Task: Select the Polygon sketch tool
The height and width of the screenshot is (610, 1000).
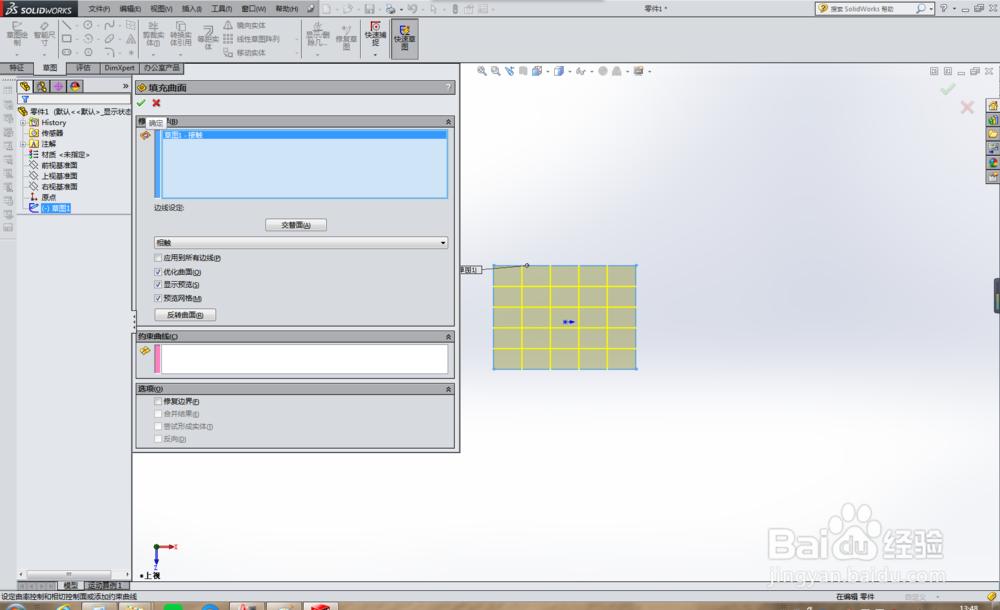Action: [88, 52]
